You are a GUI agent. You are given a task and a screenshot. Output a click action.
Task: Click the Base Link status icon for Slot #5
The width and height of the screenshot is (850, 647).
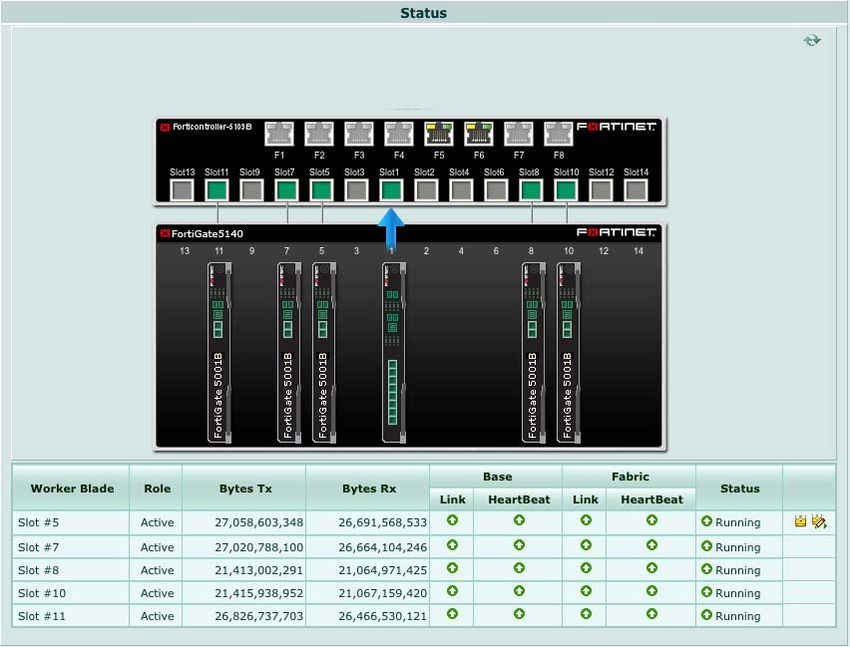[452, 520]
